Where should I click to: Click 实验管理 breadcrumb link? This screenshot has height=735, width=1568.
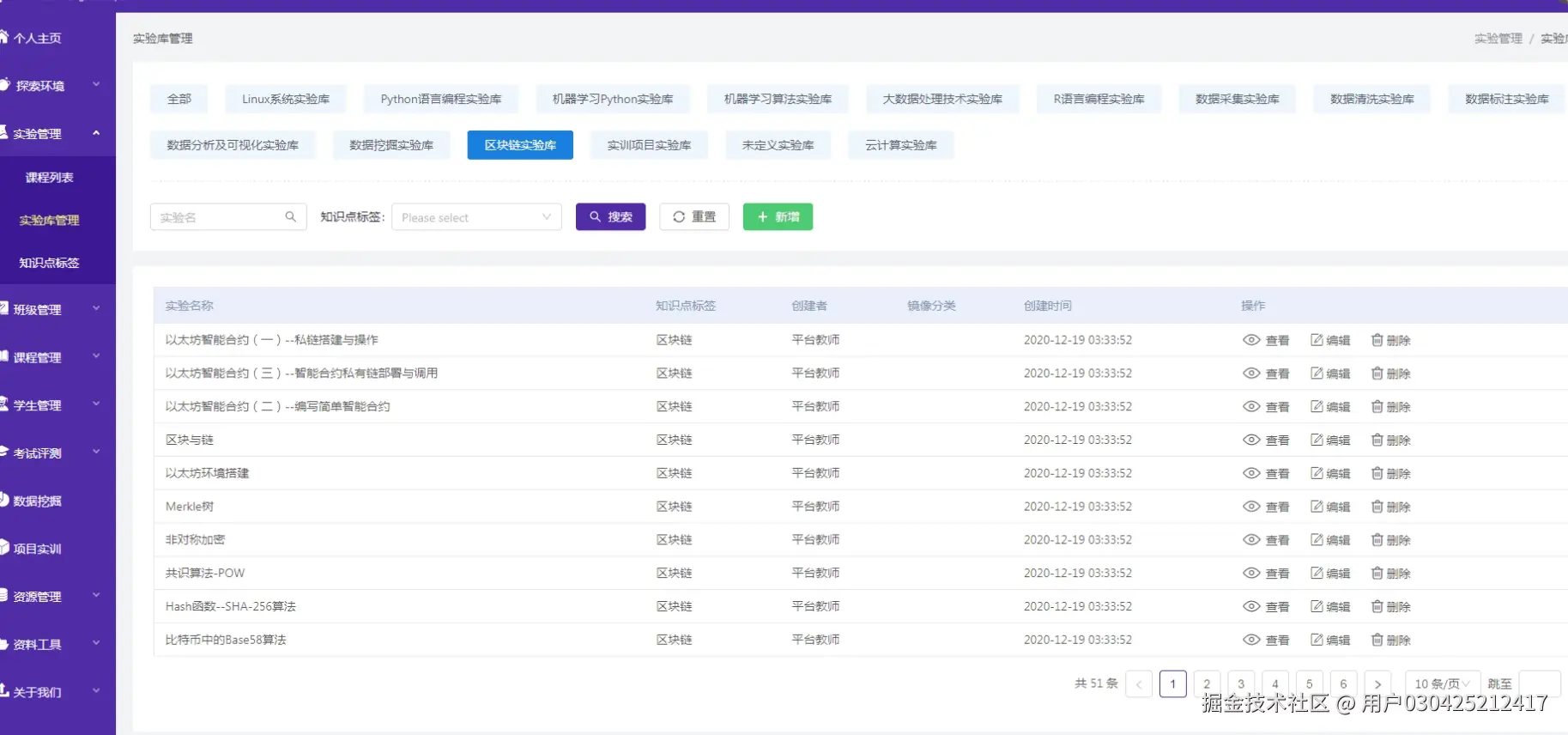1498,39
